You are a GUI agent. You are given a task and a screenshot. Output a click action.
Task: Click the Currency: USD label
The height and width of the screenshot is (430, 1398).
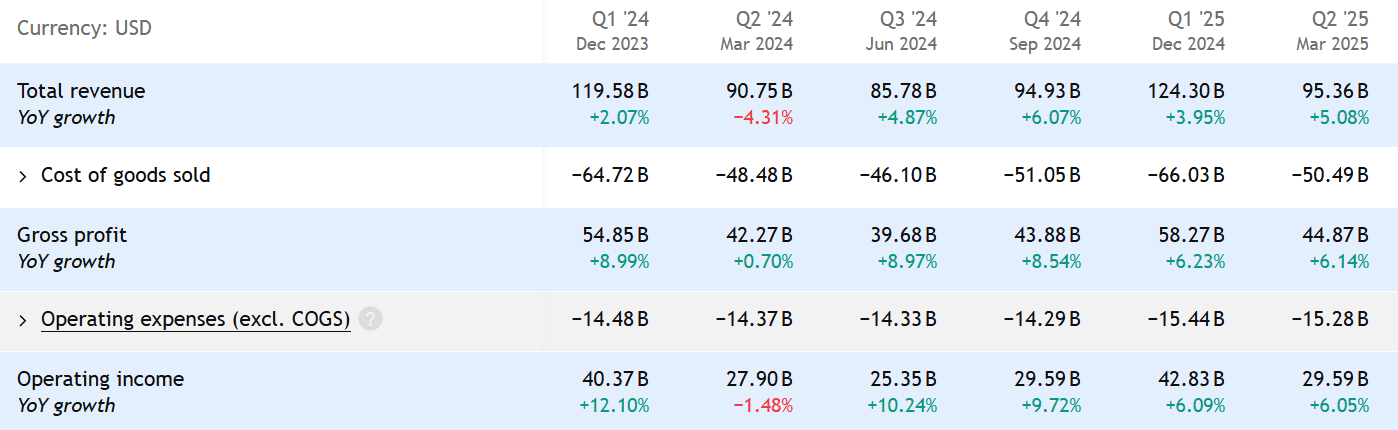tap(84, 28)
